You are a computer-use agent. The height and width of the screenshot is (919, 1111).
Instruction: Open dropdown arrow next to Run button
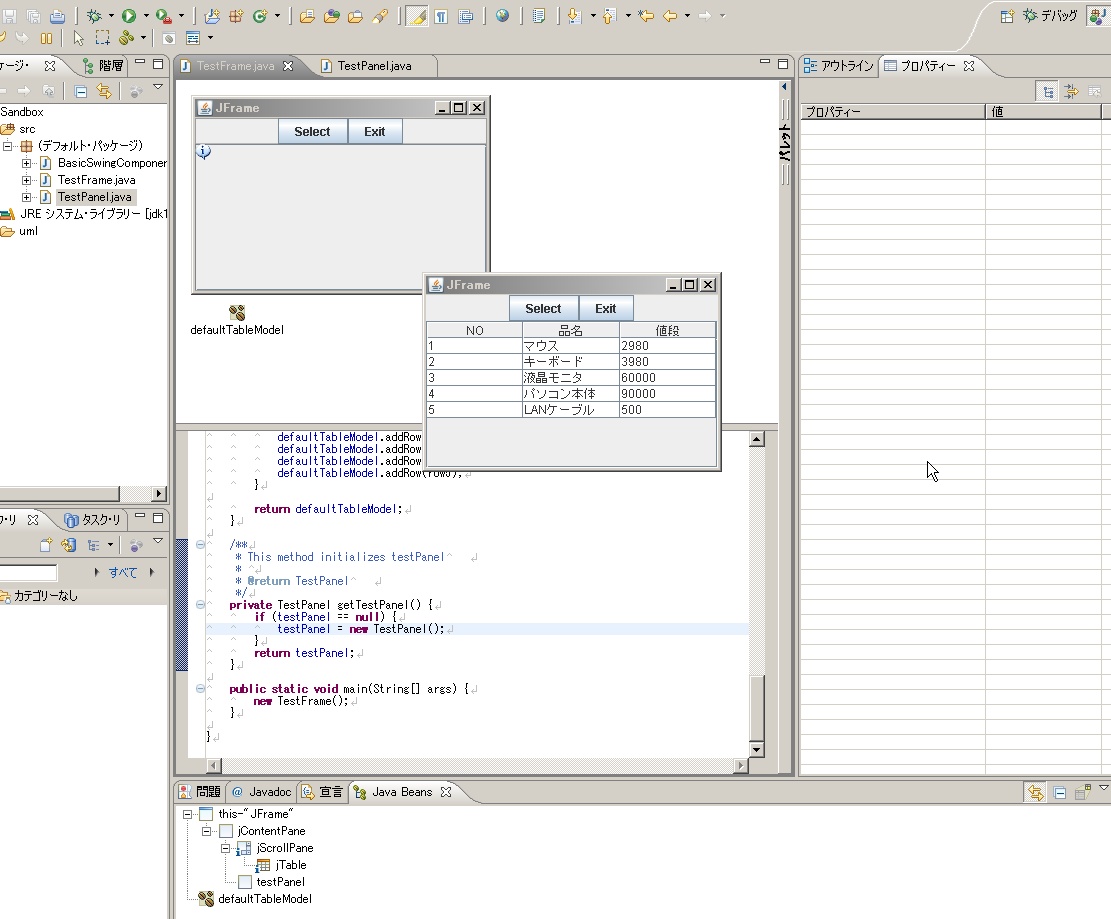point(146,16)
